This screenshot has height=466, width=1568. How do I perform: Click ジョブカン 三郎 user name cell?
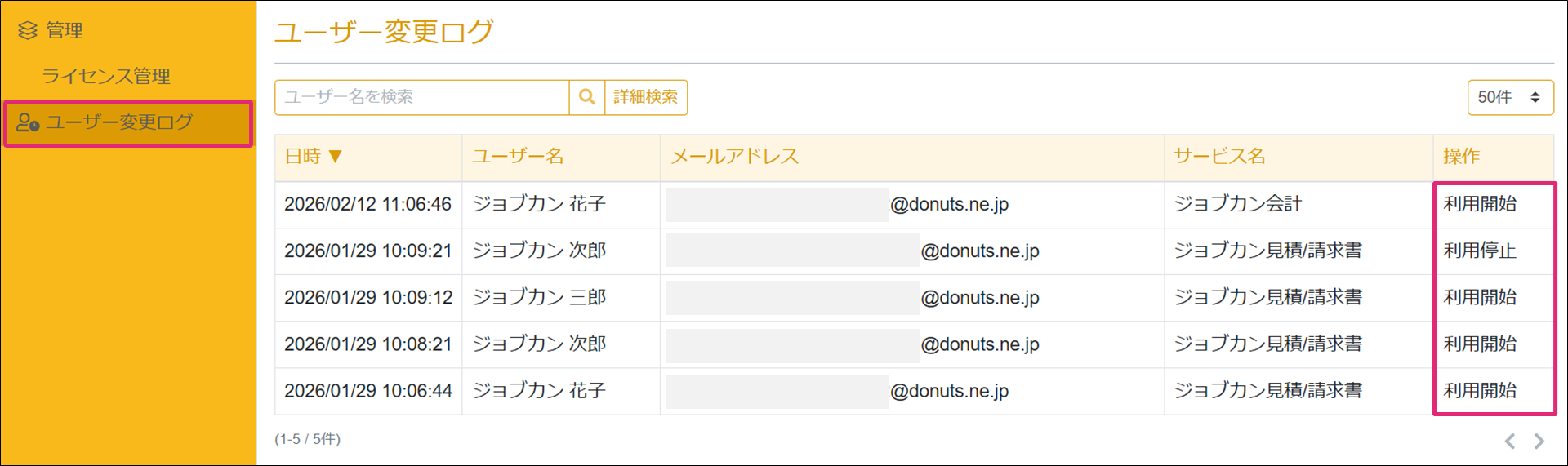[539, 297]
